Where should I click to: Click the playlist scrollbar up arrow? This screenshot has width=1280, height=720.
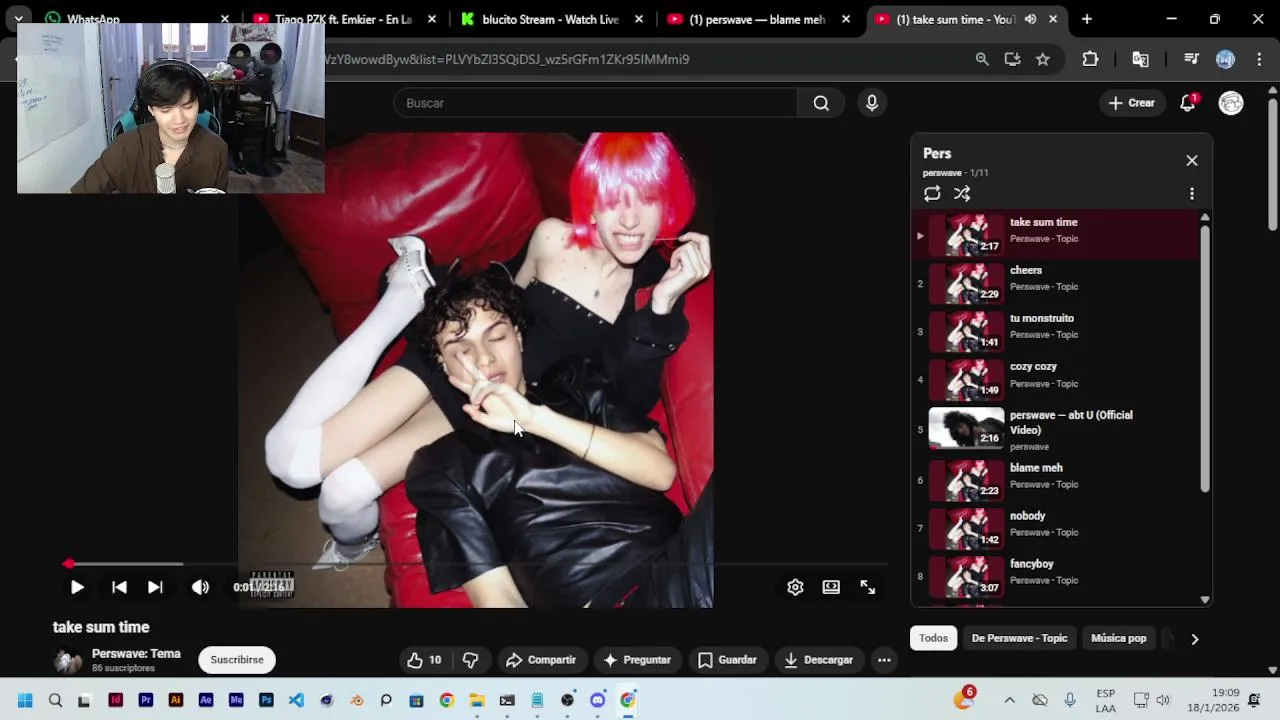[x=1205, y=217]
